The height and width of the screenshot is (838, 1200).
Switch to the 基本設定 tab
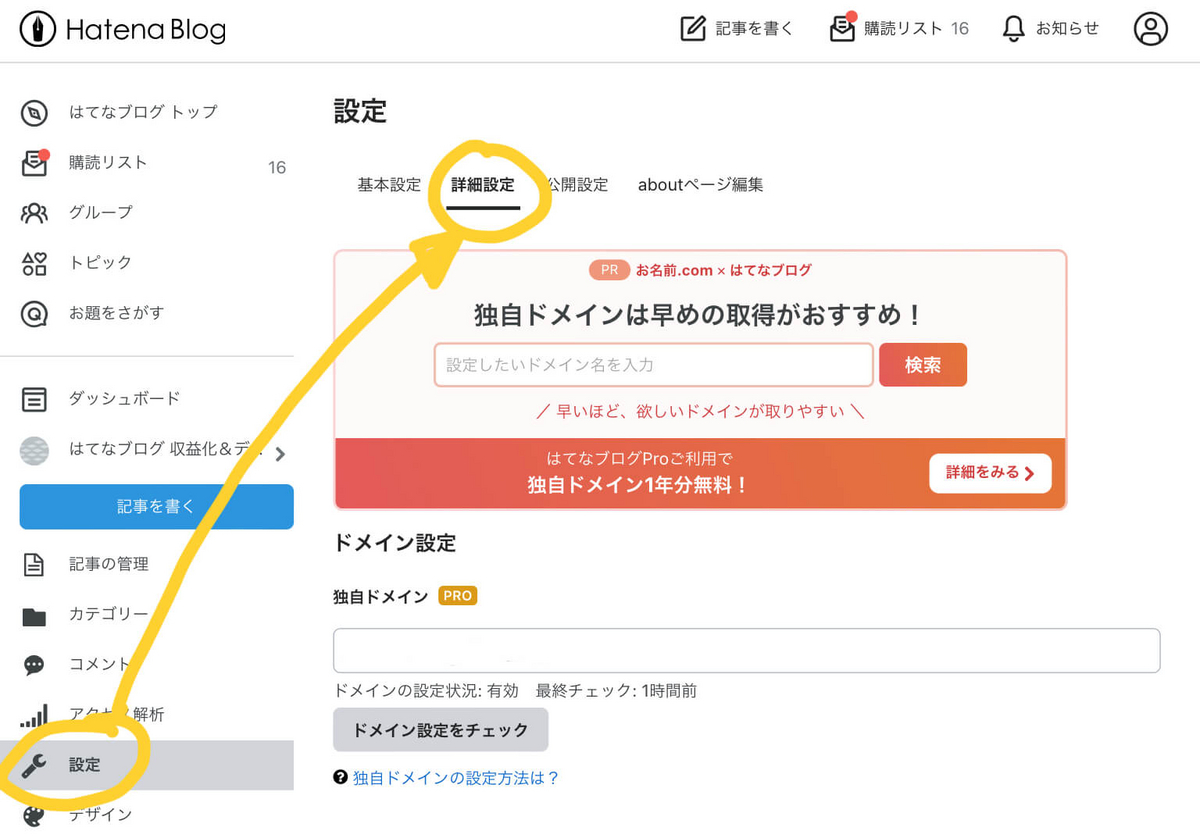tap(389, 185)
